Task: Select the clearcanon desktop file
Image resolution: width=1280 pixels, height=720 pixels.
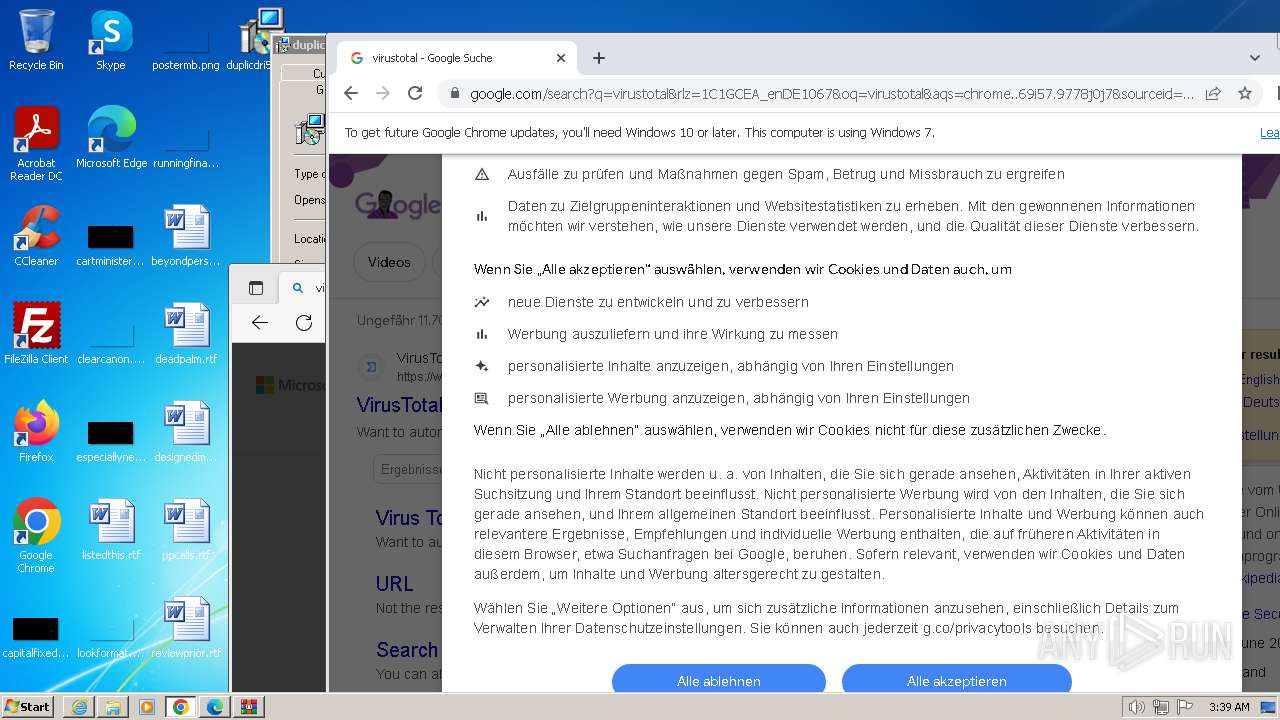Action: [111, 343]
